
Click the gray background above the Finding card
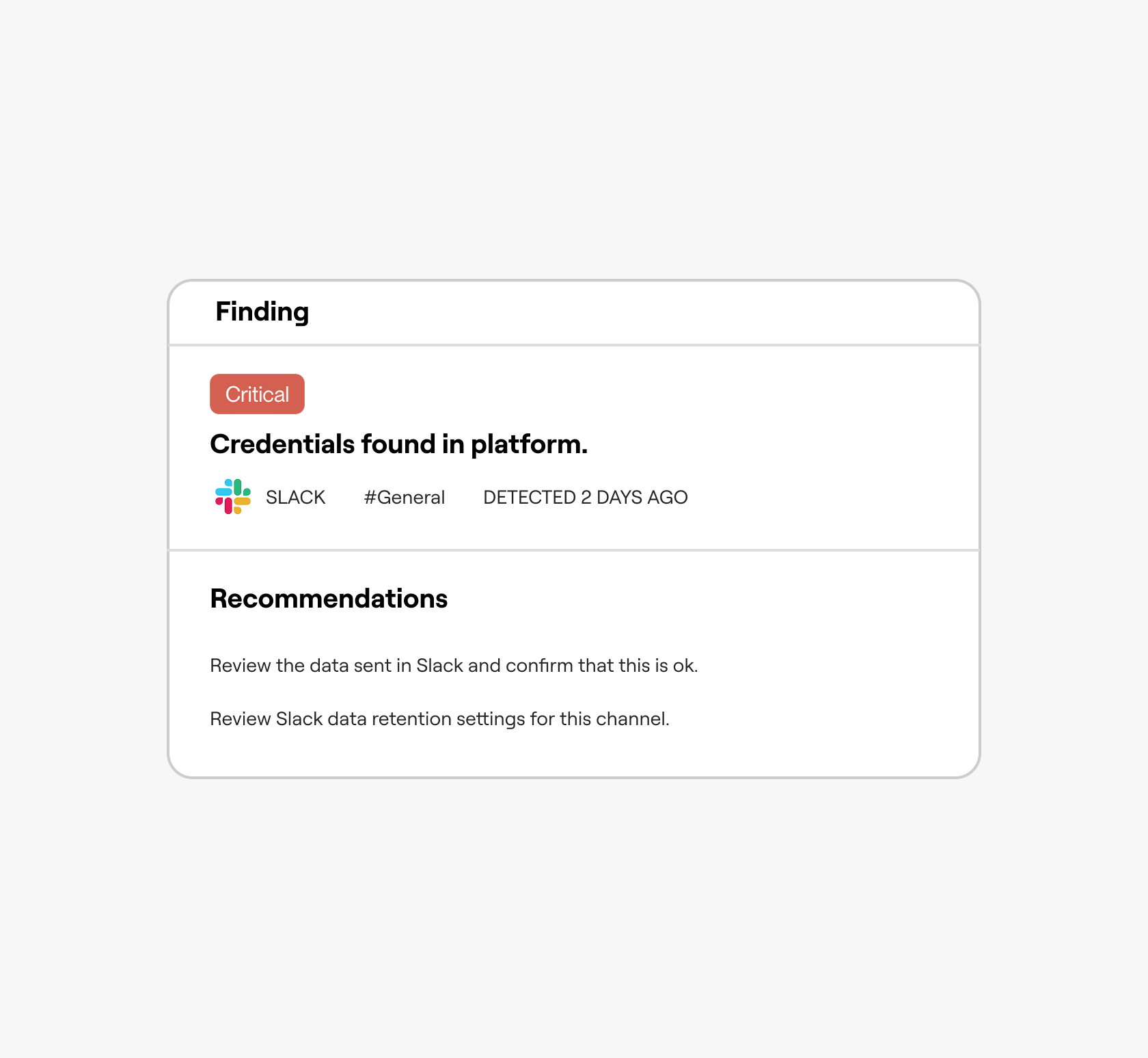(x=574, y=137)
